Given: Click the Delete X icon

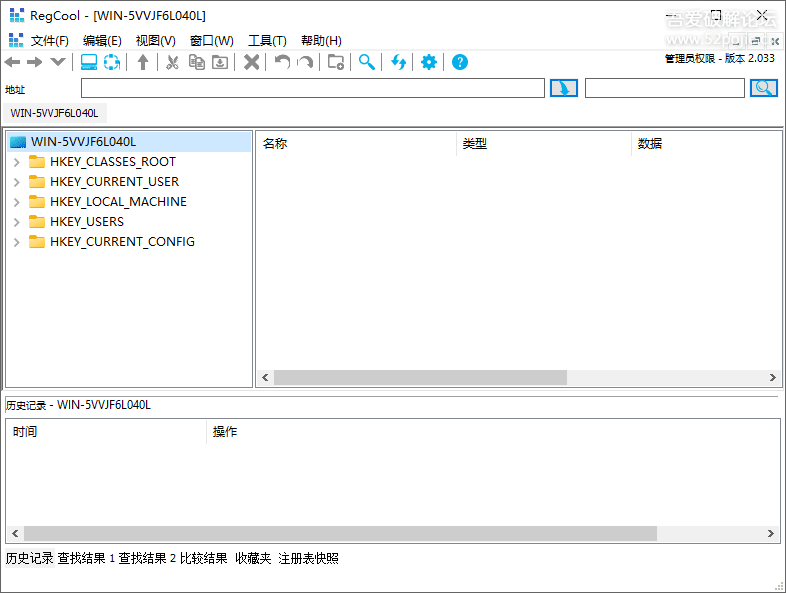Looking at the screenshot, I should pyautogui.click(x=251, y=62).
